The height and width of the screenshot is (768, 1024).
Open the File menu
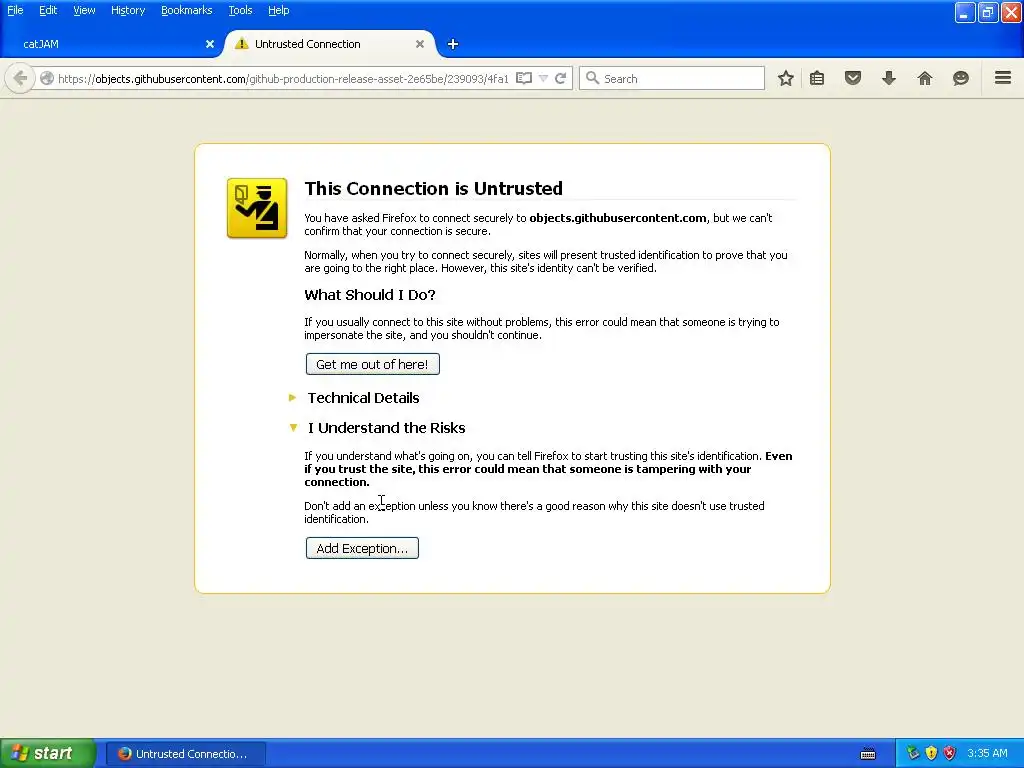pos(15,10)
